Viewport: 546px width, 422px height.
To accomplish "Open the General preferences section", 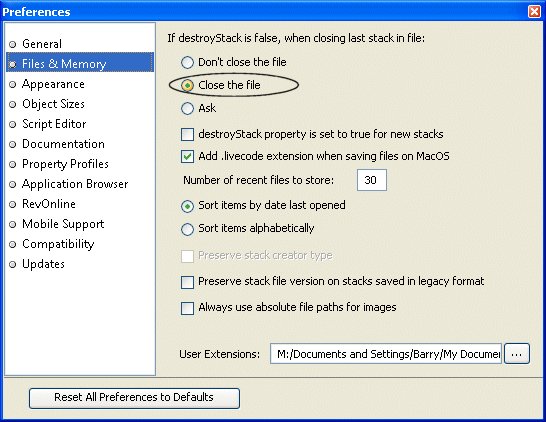I will coord(42,44).
